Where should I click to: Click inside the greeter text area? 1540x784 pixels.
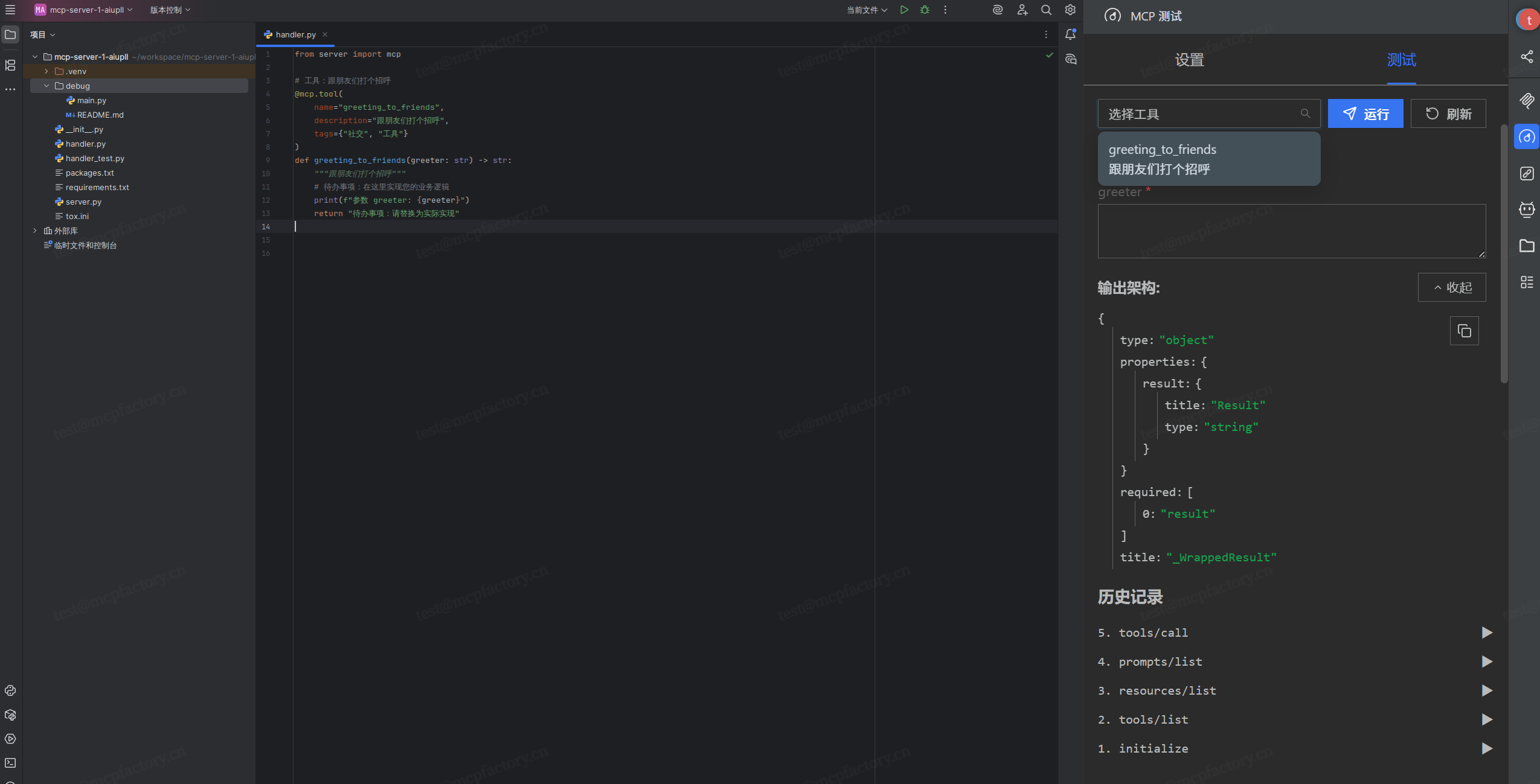point(1291,231)
